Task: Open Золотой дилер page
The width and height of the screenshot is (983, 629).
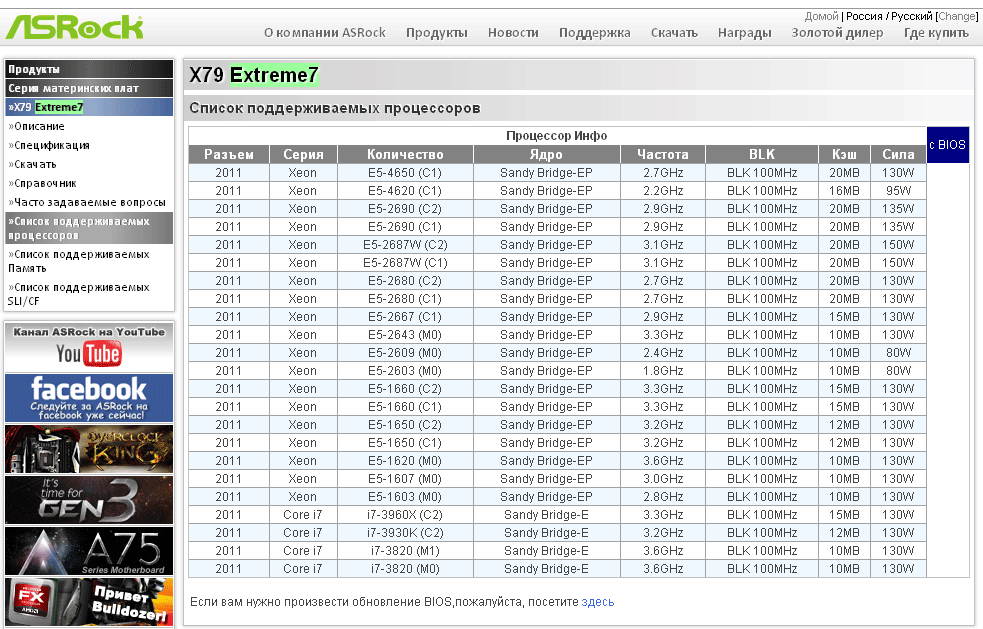Action: coord(837,33)
